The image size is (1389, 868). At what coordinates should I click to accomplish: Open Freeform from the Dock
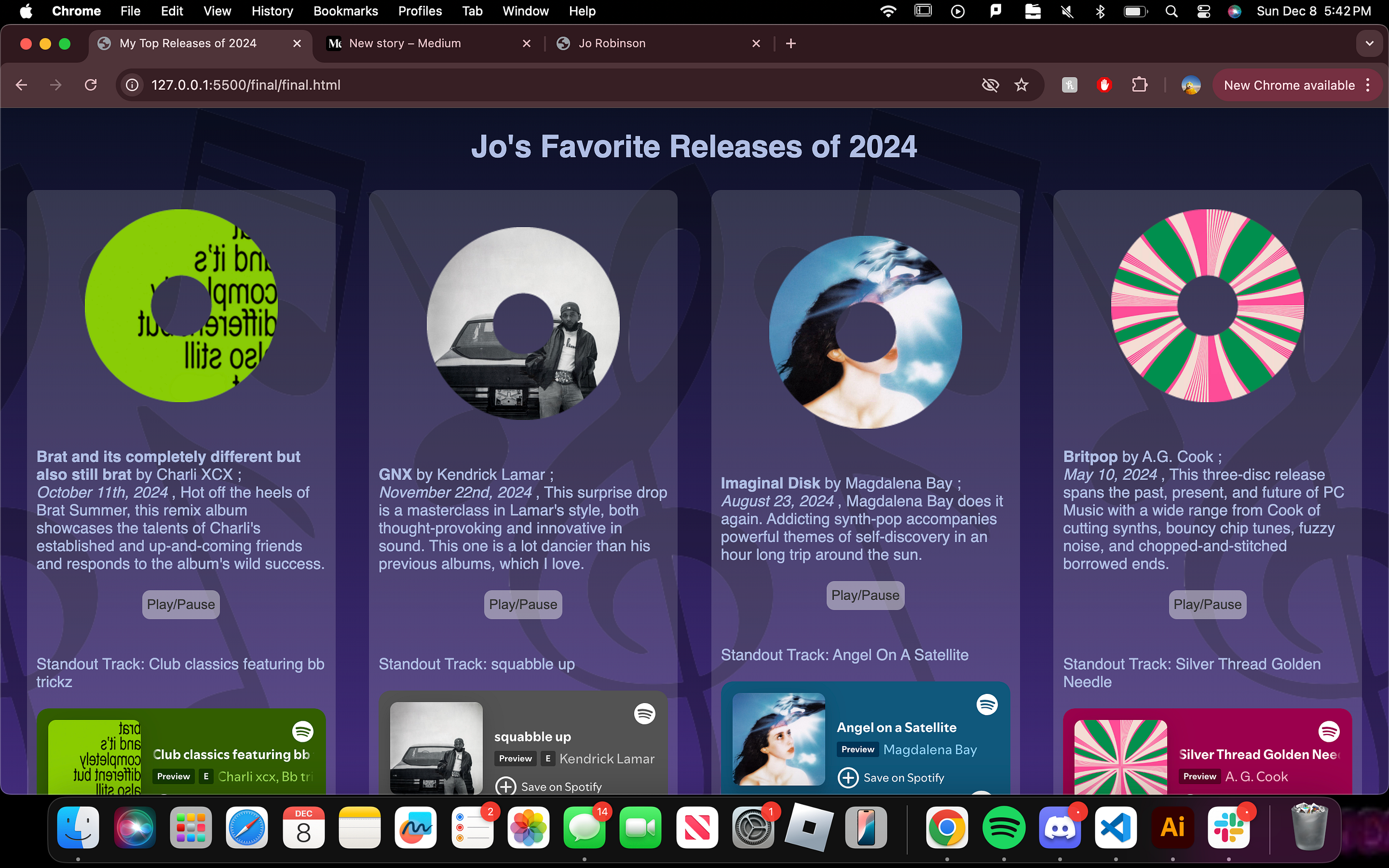point(416,827)
